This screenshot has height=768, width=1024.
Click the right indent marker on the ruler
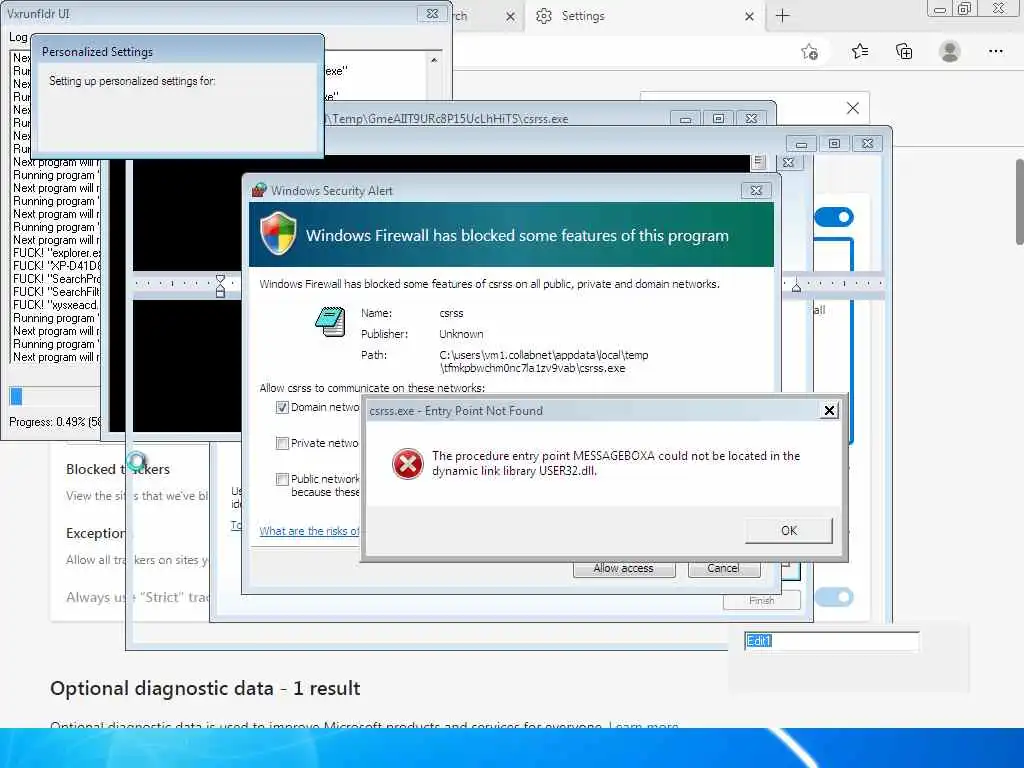tap(796, 286)
